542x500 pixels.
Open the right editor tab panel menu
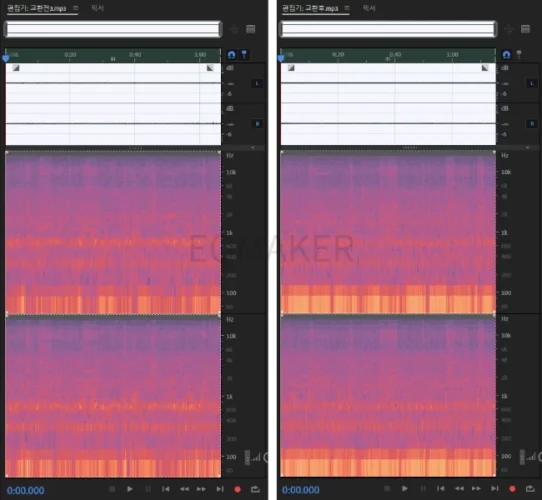(347, 8)
